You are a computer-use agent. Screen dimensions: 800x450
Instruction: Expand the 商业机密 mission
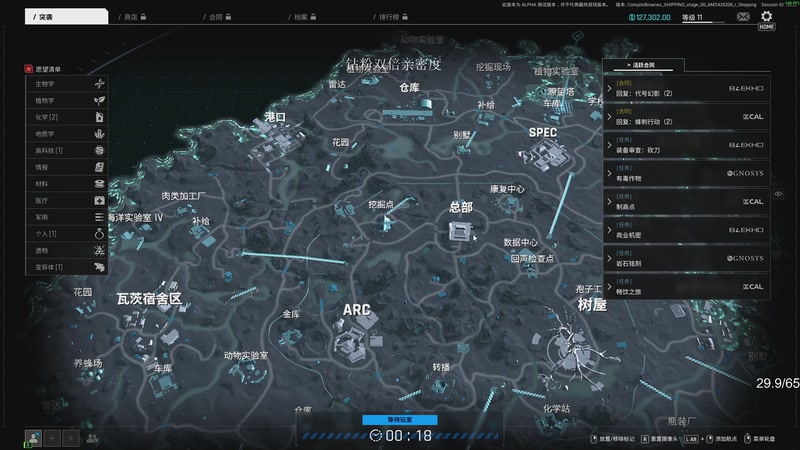(687, 230)
